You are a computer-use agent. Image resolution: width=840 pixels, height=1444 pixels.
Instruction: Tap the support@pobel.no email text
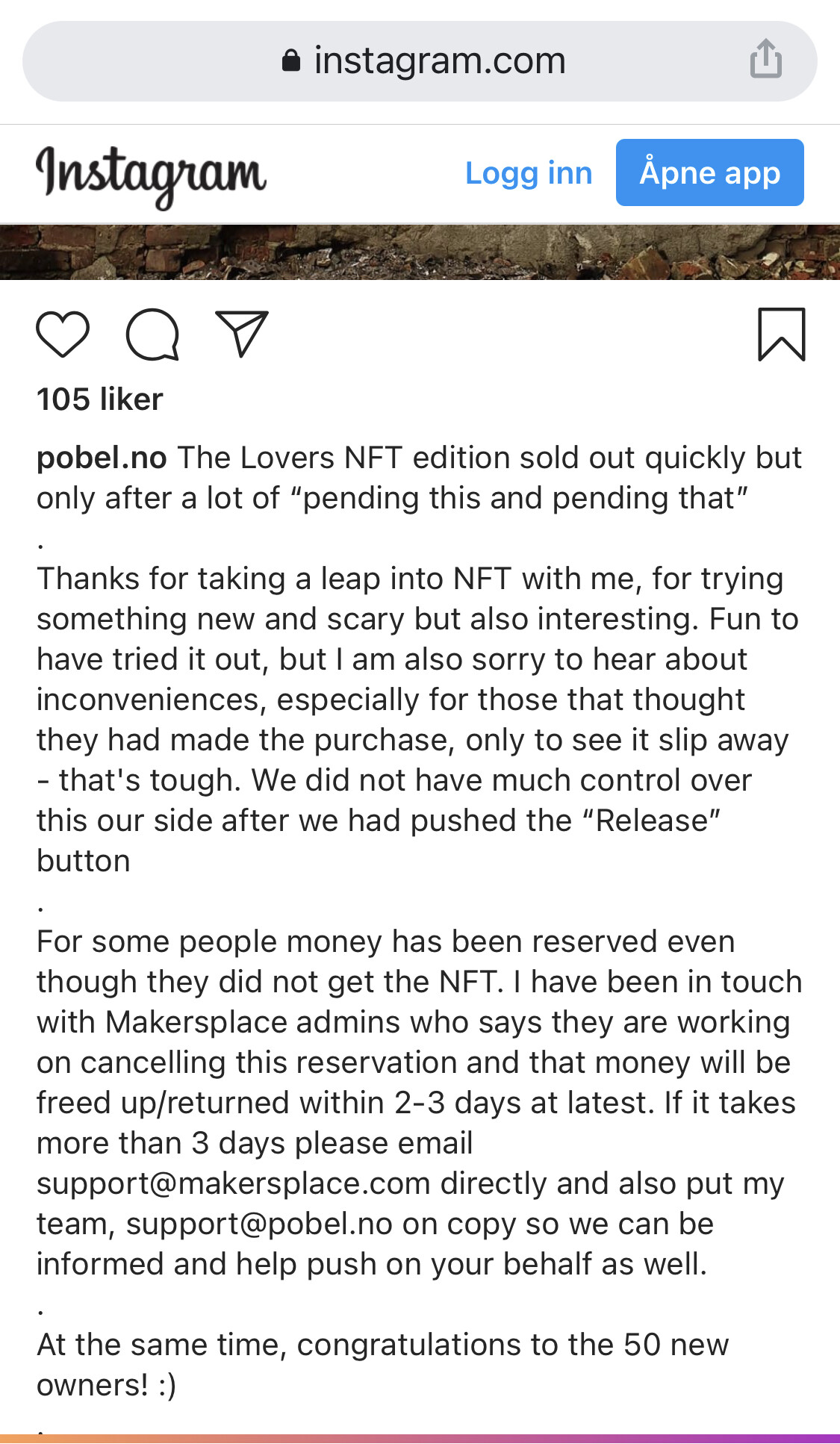pyautogui.click(x=259, y=1224)
